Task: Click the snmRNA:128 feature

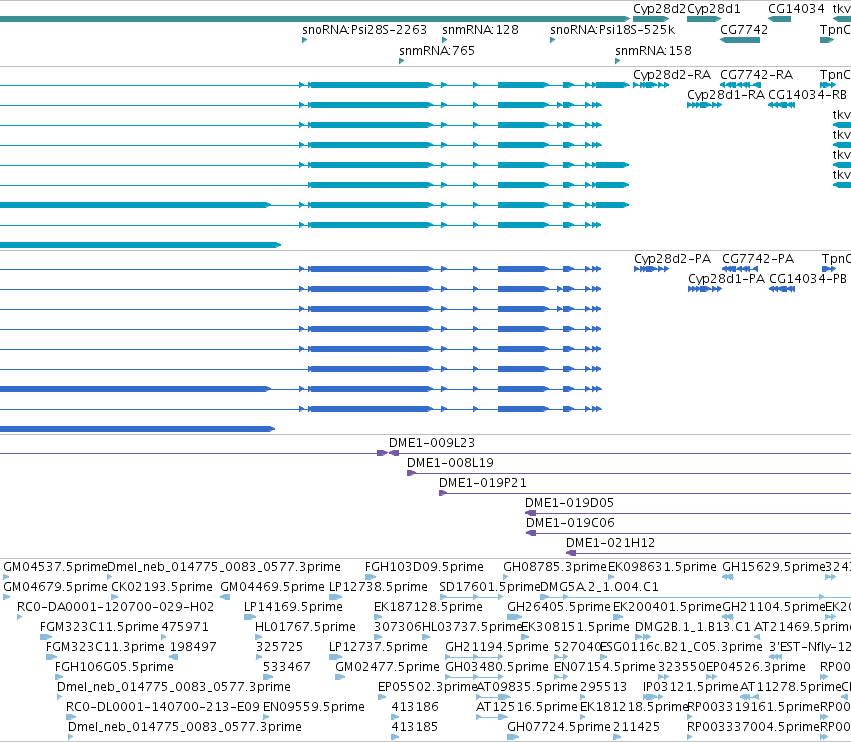Action: (444, 40)
